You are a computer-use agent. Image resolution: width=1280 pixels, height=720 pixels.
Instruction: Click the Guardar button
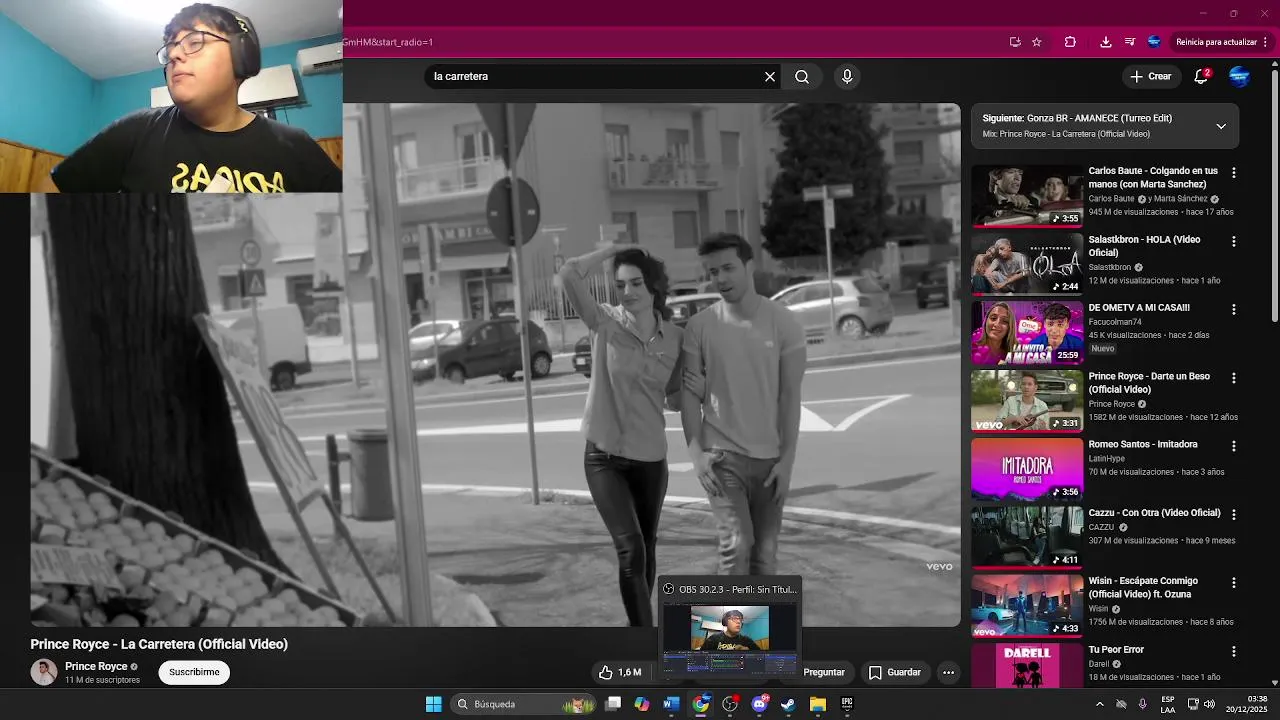tap(894, 672)
